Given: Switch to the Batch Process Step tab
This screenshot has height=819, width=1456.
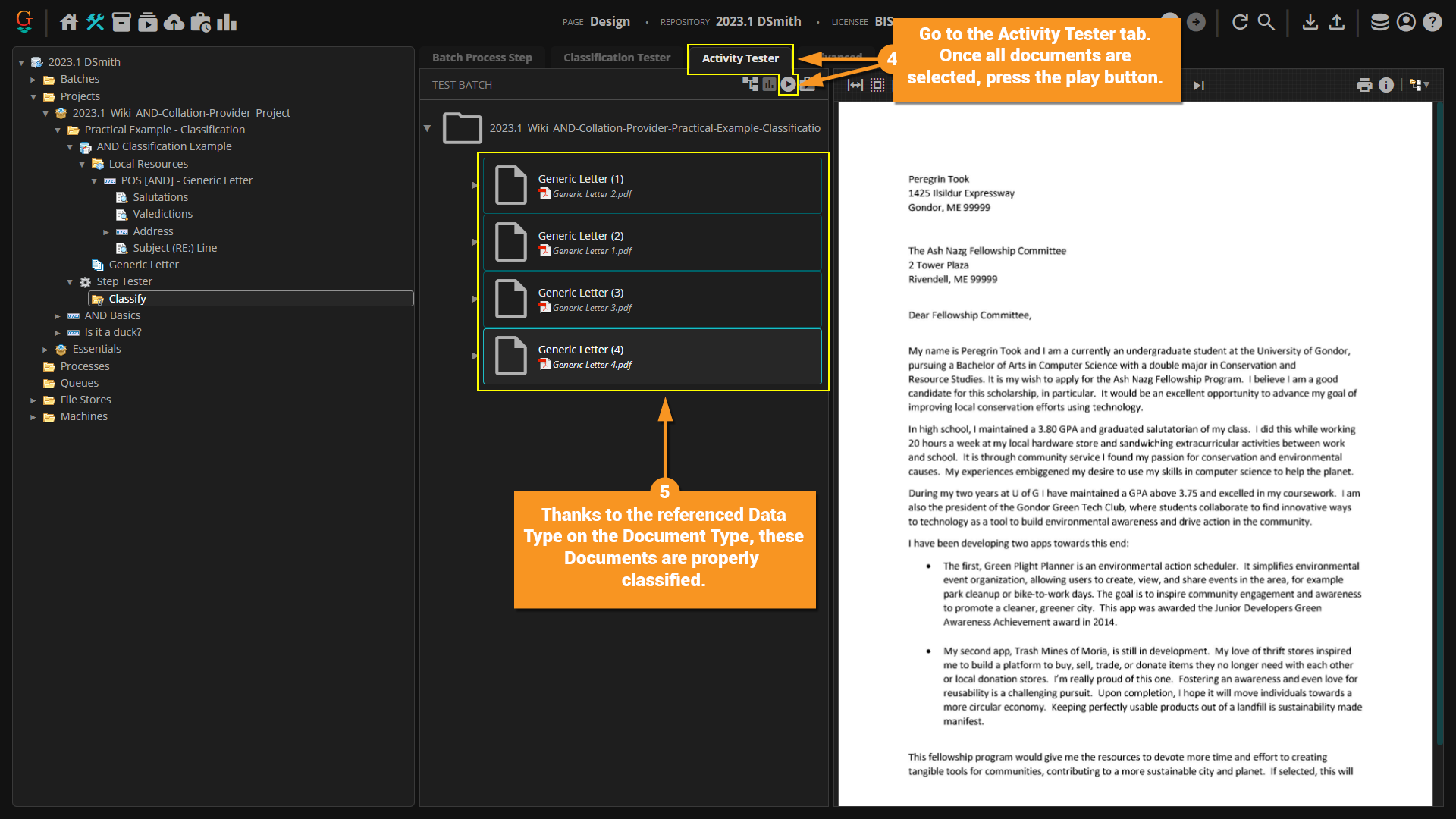Looking at the screenshot, I should click(482, 58).
